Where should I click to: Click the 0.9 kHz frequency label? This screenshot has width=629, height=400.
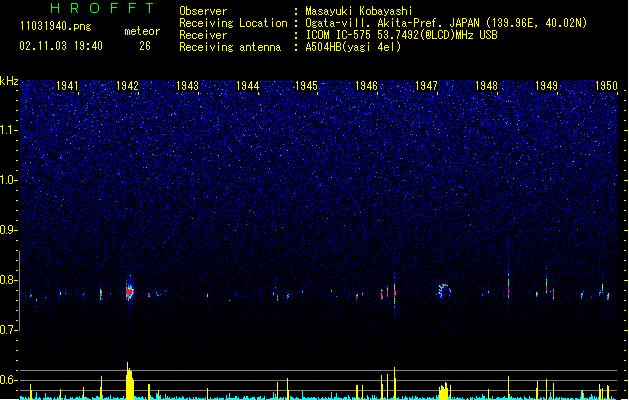tap(8, 230)
